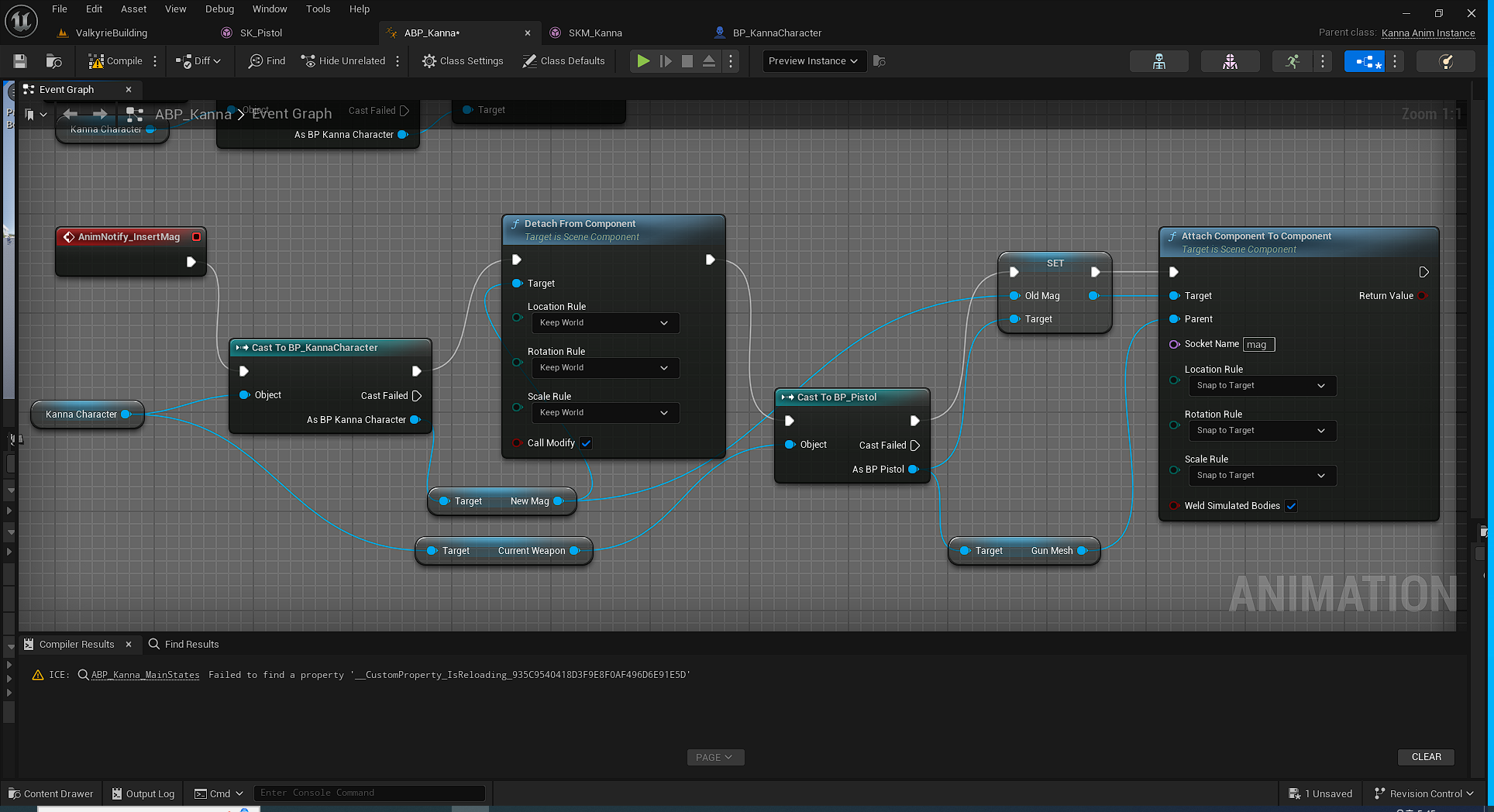Switch to Animation editor mode
Viewport: 1494px width, 812px height.
(1292, 61)
